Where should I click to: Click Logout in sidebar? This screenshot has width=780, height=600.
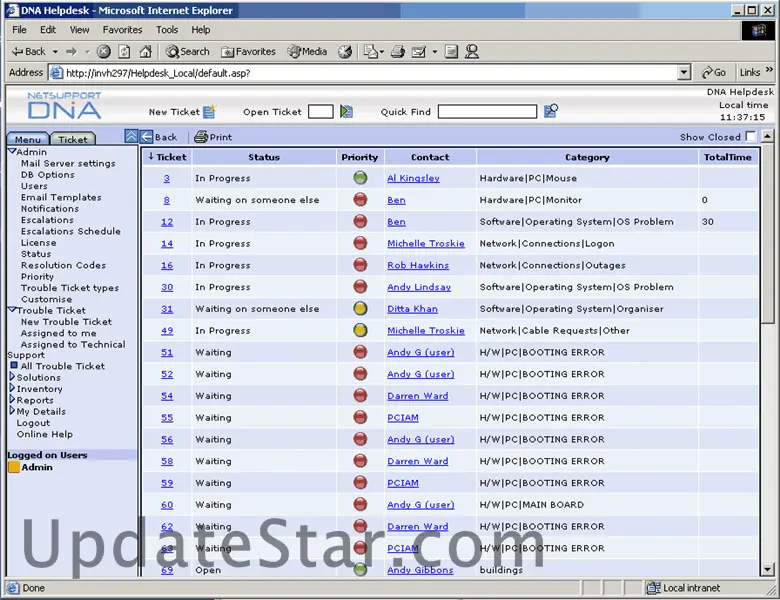tap(33, 423)
